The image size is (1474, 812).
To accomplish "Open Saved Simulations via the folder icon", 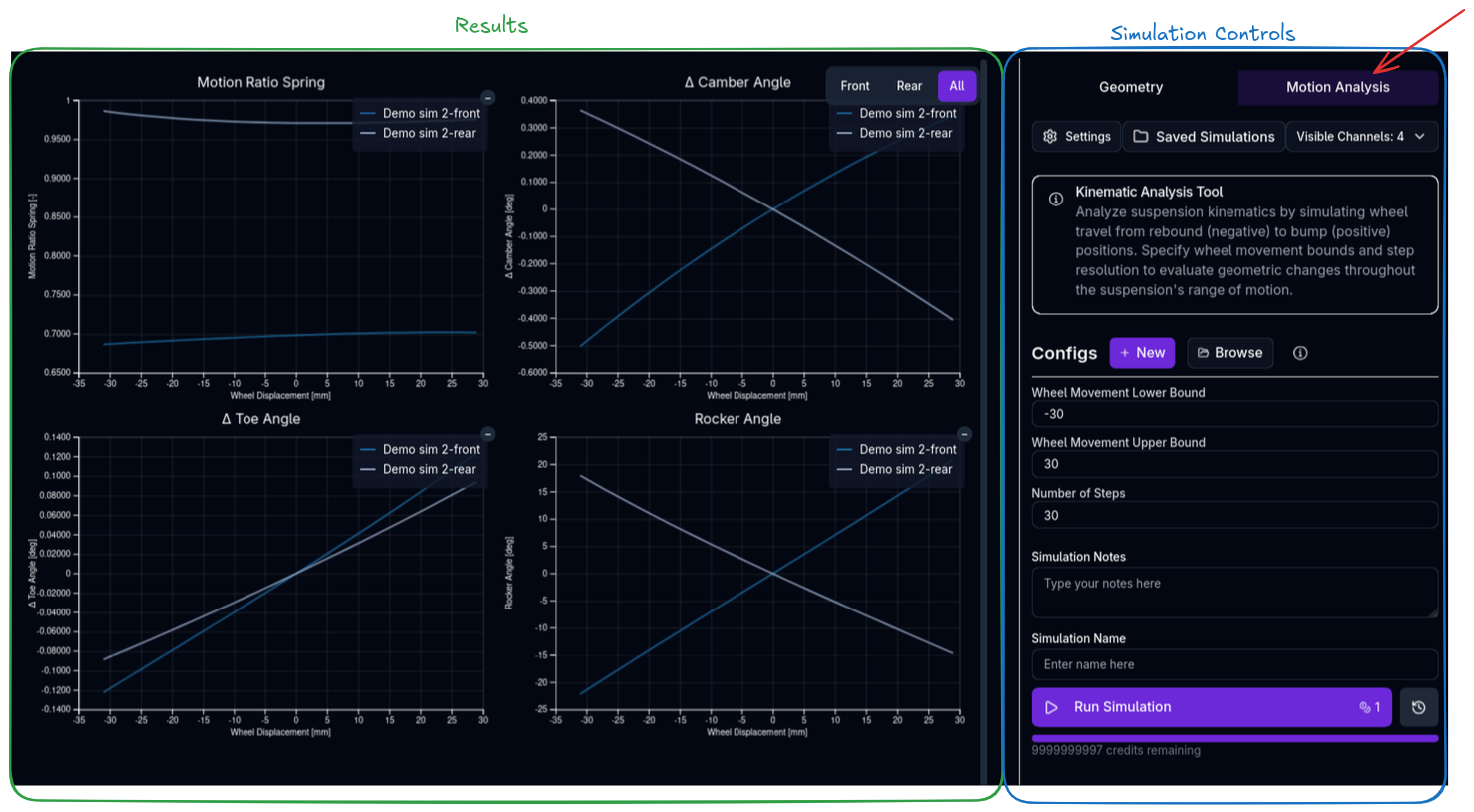I will pyautogui.click(x=1142, y=137).
